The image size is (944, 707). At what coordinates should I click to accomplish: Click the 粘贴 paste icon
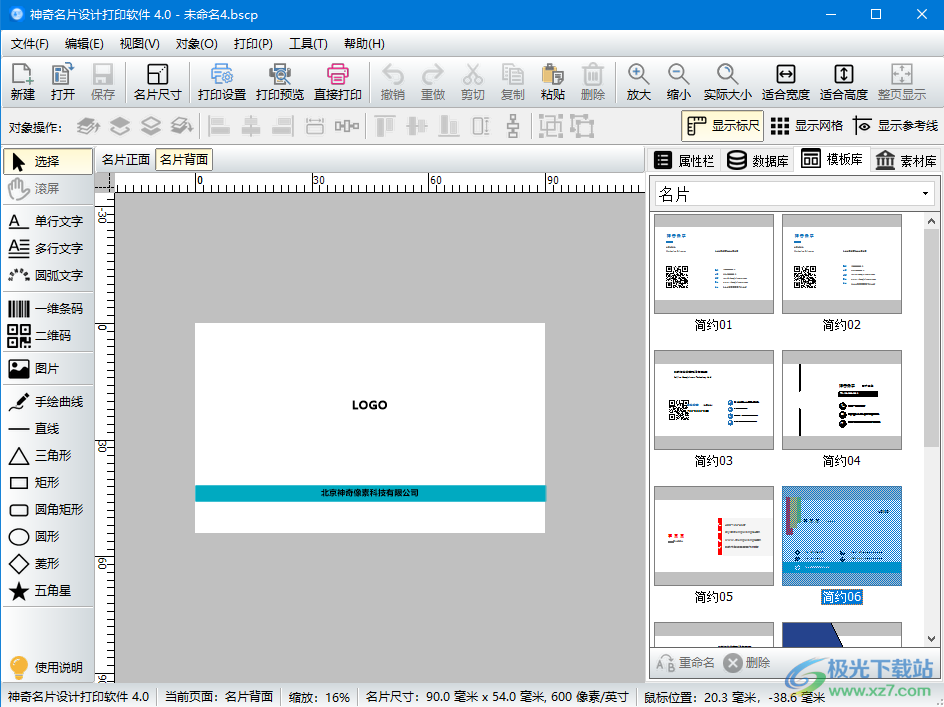[x=552, y=82]
